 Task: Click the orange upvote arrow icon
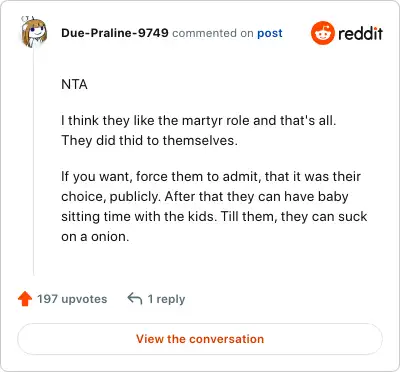(25, 299)
